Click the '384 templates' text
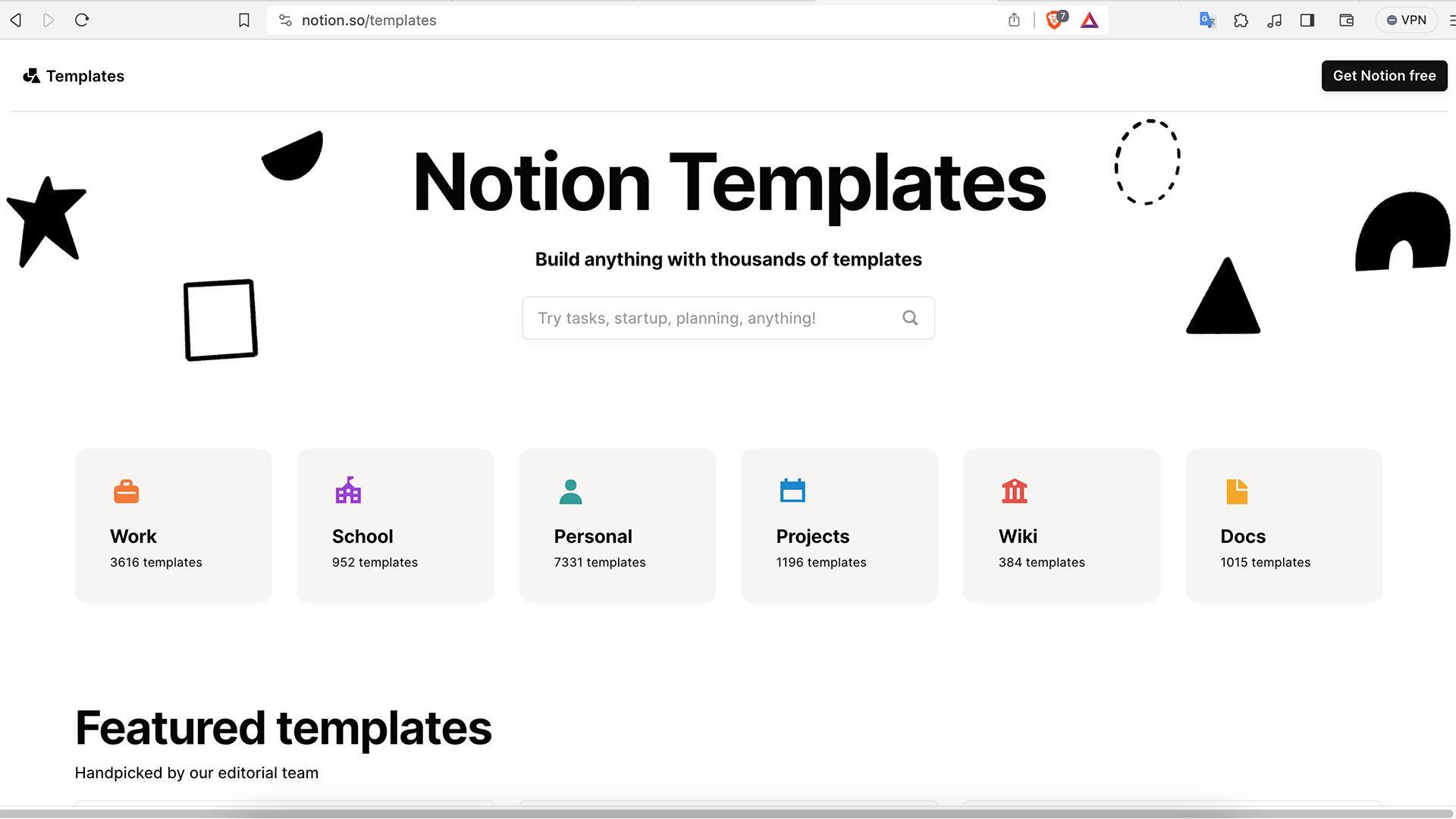The width and height of the screenshot is (1456, 819). [1041, 562]
